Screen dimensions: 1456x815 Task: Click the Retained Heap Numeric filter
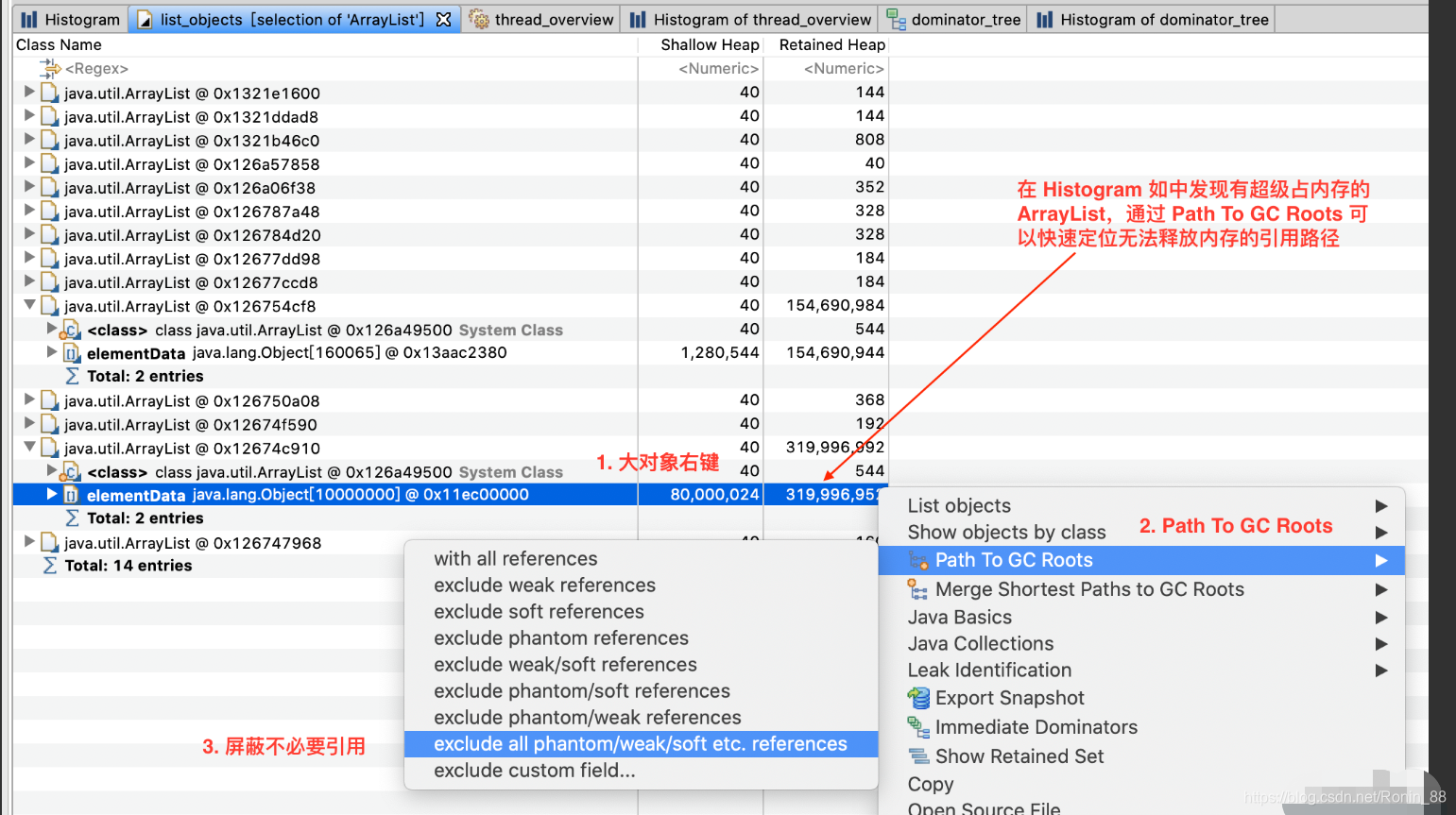(844, 69)
